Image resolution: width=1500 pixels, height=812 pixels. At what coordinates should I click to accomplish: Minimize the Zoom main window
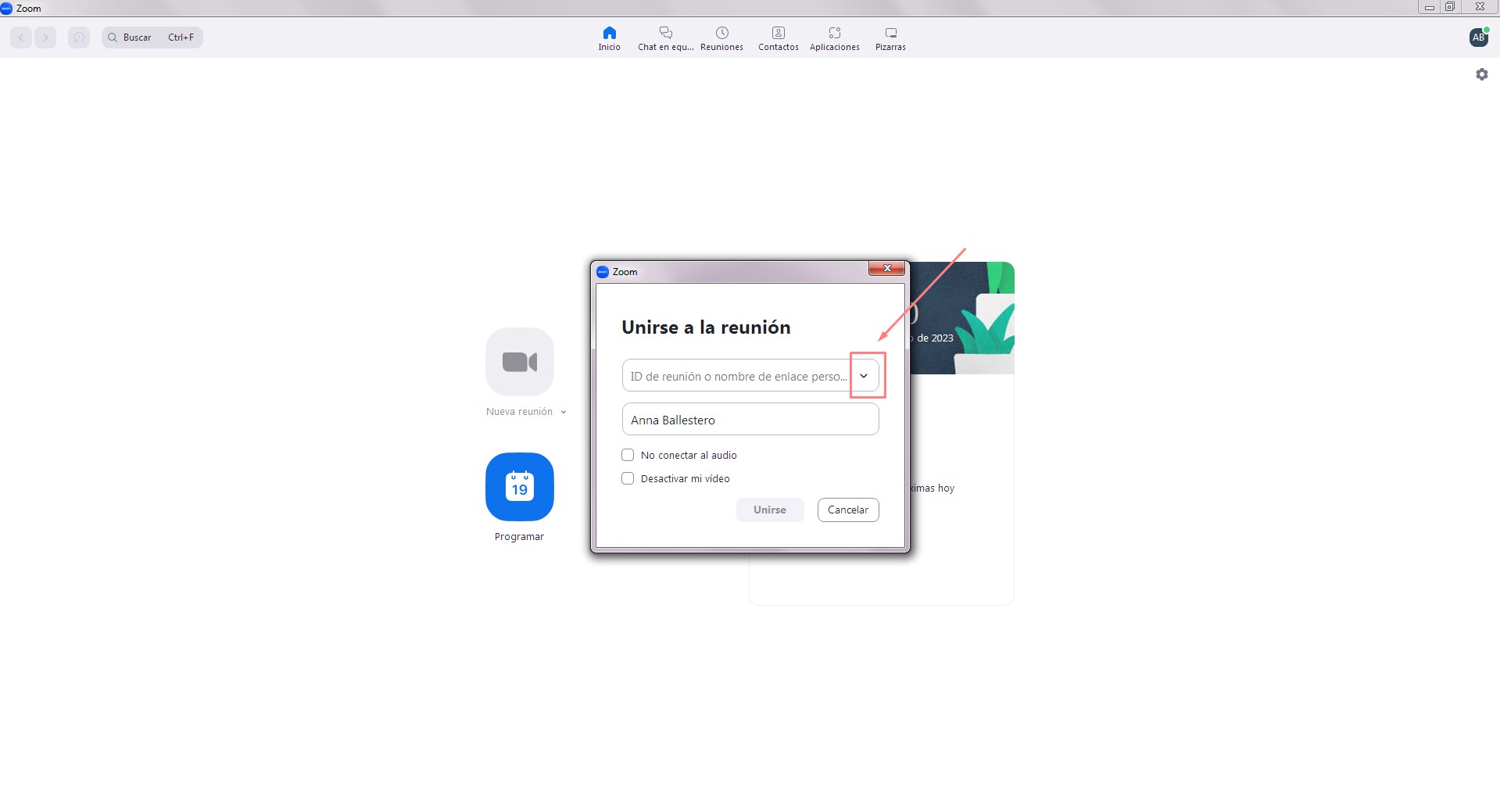click(1429, 7)
